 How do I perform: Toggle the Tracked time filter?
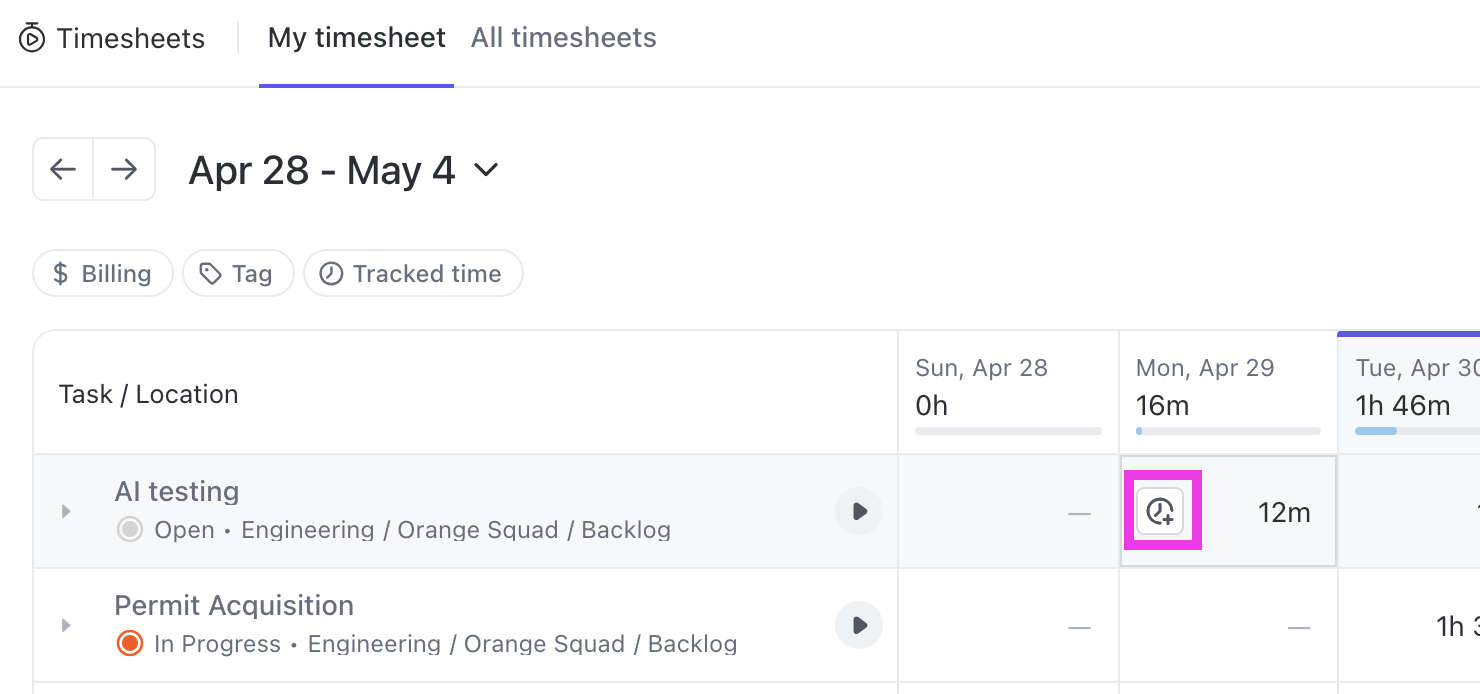click(x=413, y=274)
